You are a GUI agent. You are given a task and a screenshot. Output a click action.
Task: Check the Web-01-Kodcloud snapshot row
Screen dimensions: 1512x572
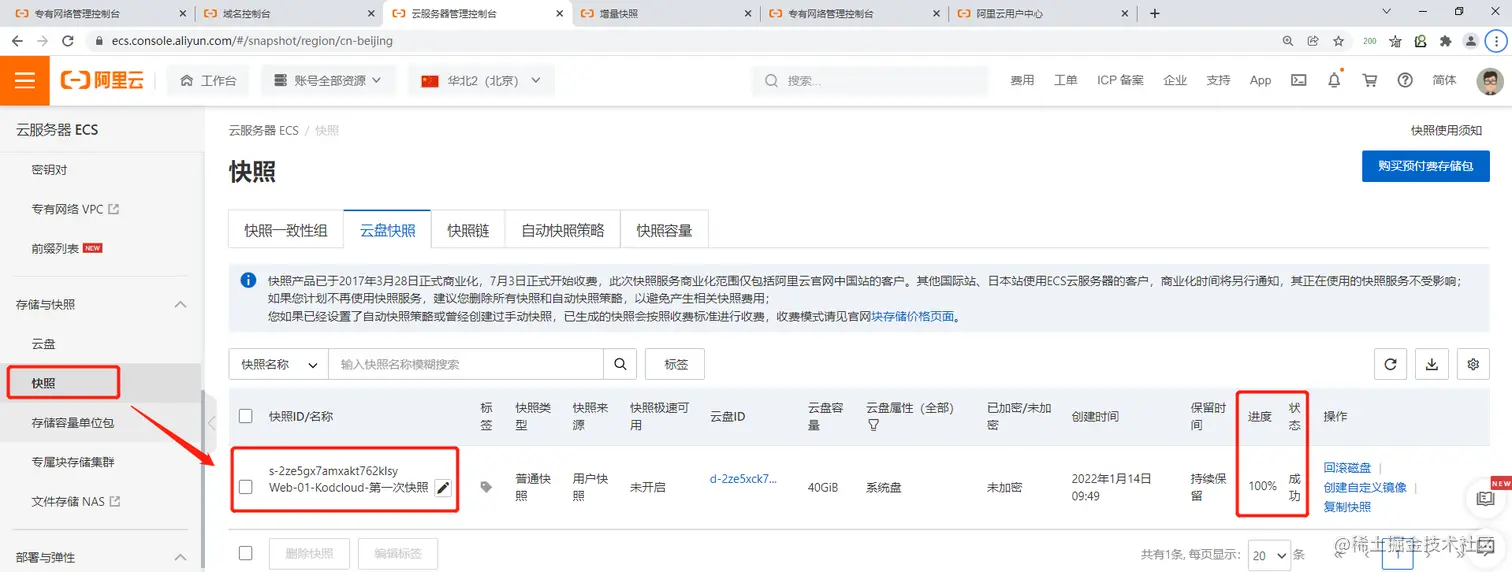246,487
